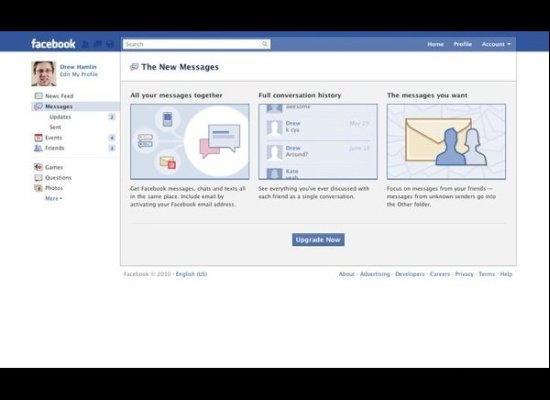Open the Developers footer link
The image size is (550, 400).
410,274
